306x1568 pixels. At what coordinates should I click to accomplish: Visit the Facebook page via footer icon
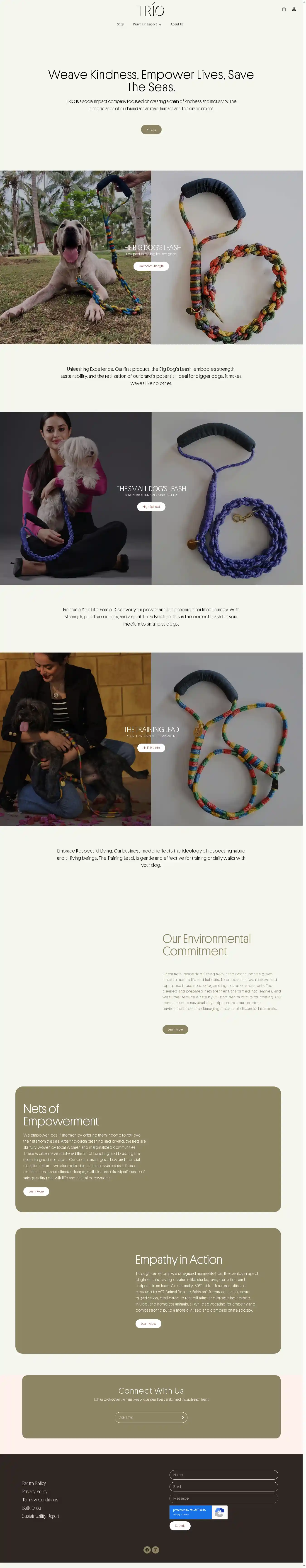(x=147, y=1549)
